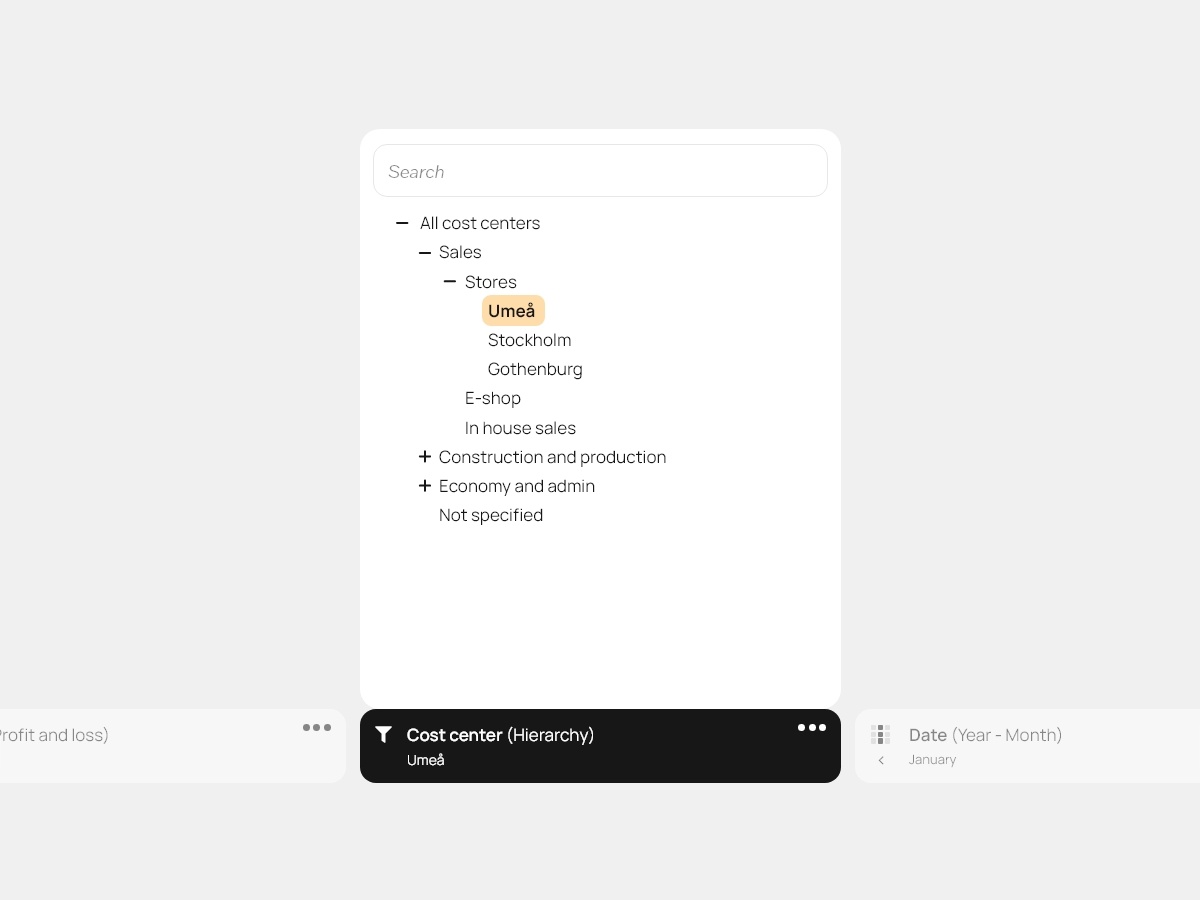
Task: Click the left chevron beside January
Action: 881,760
